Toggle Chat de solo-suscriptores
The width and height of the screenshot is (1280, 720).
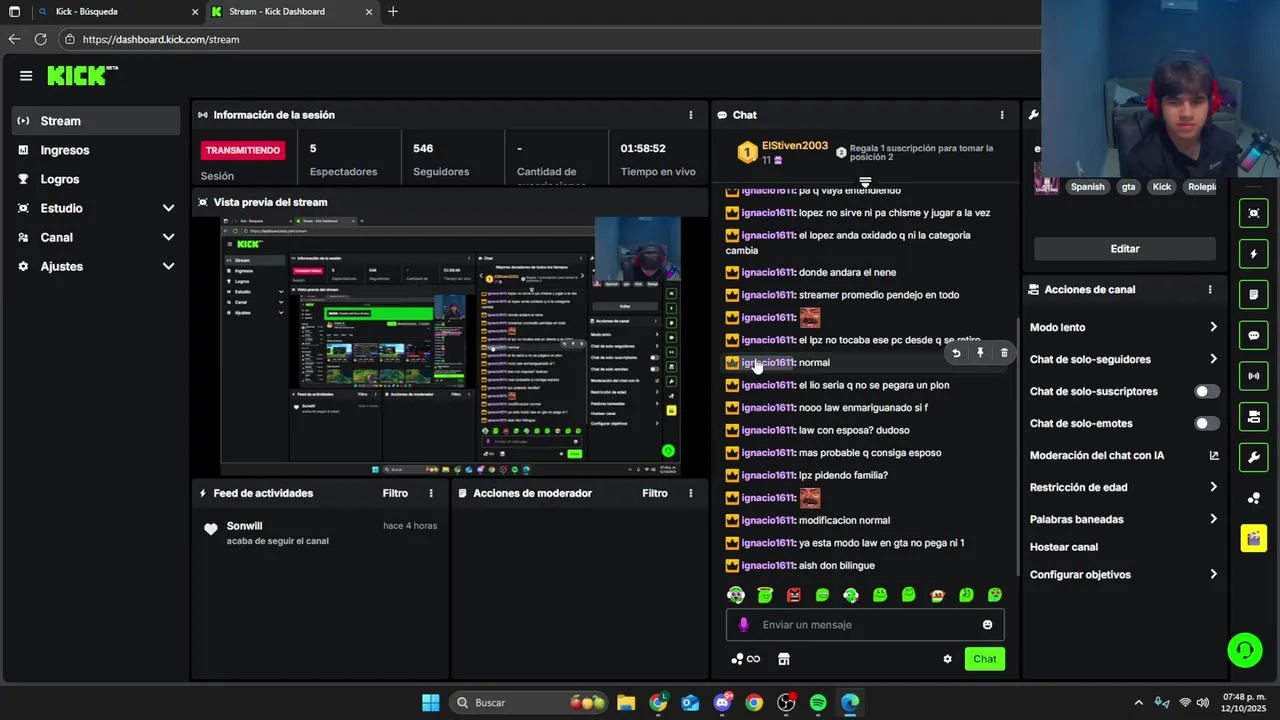[1207, 391]
